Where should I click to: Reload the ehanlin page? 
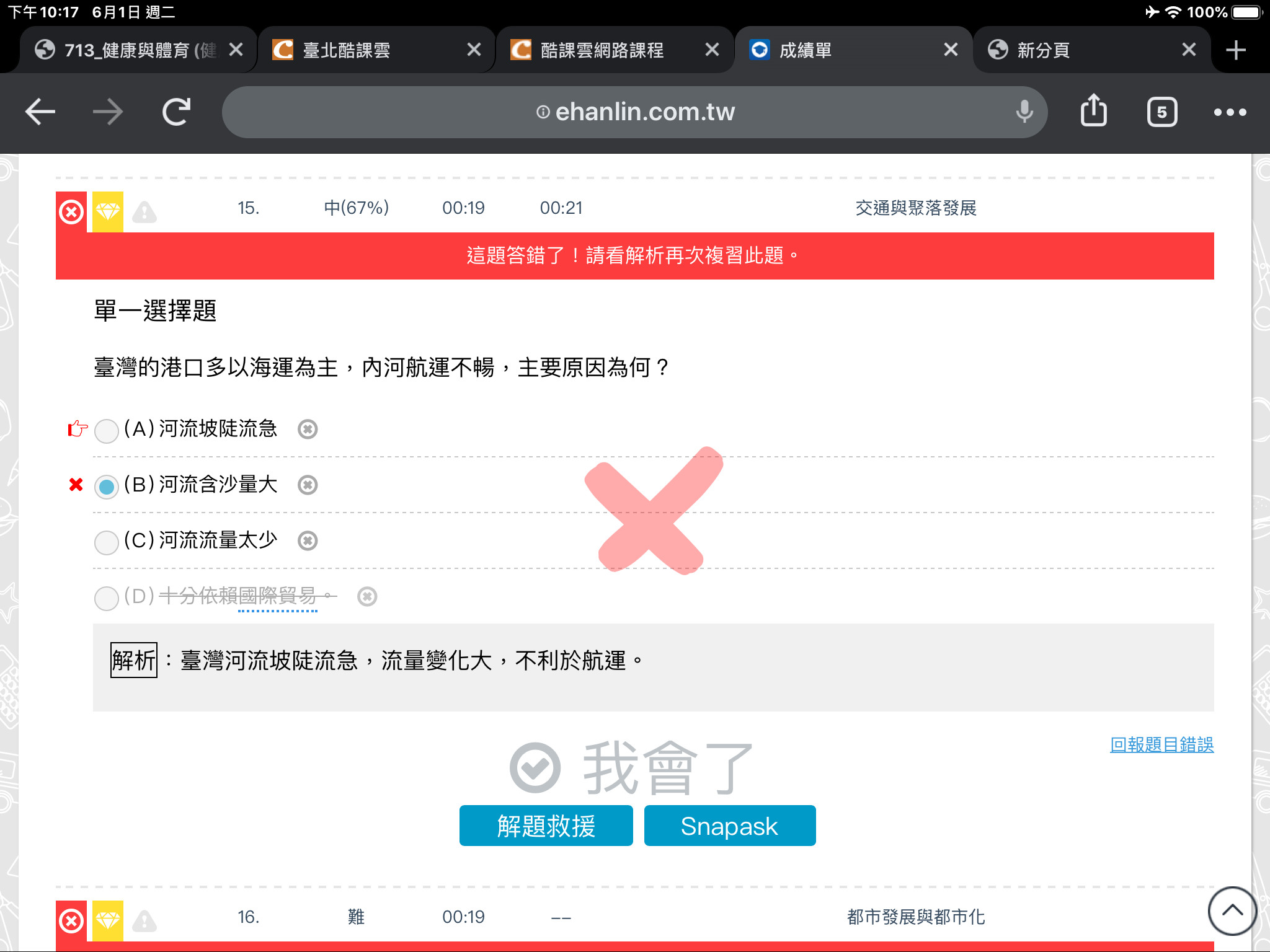[x=176, y=112]
